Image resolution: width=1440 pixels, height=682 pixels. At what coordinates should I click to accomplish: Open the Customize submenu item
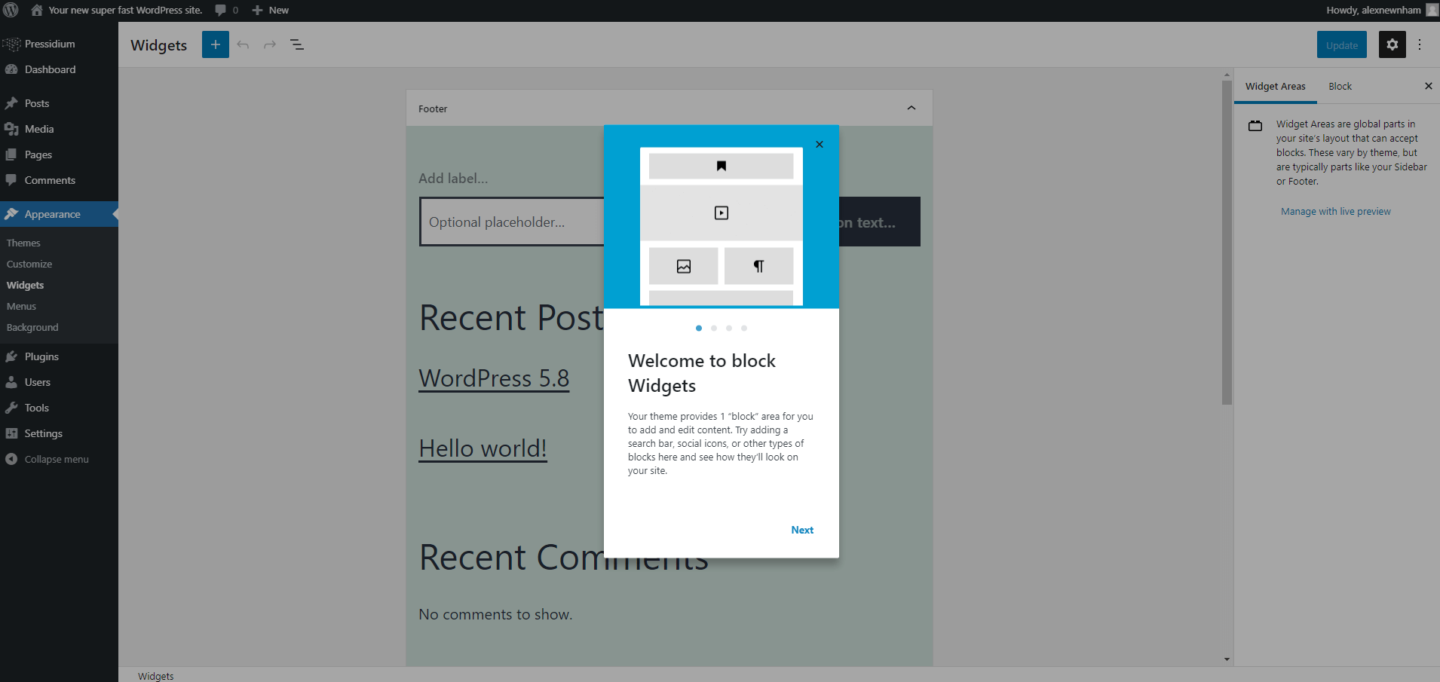click(x=29, y=264)
